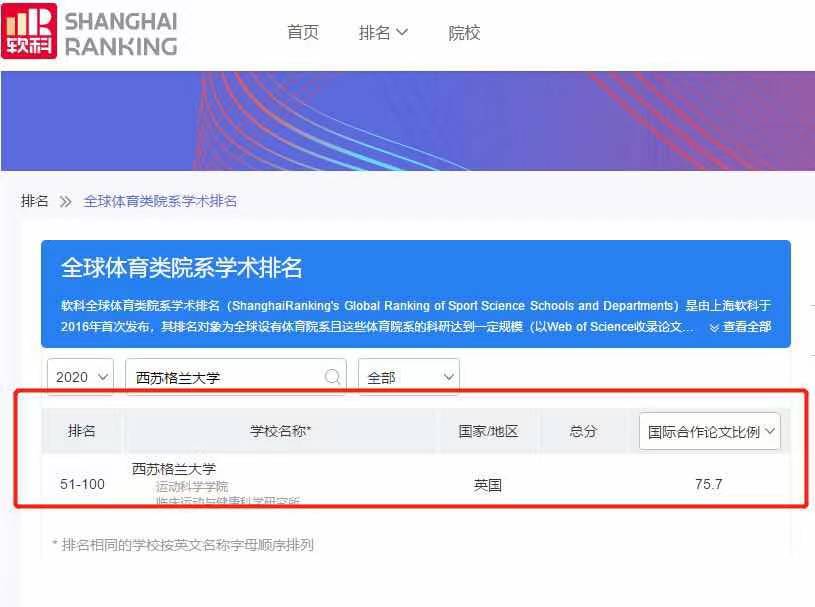
Task: Open the 全部 region filter dropdown
Action: [409, 376]
